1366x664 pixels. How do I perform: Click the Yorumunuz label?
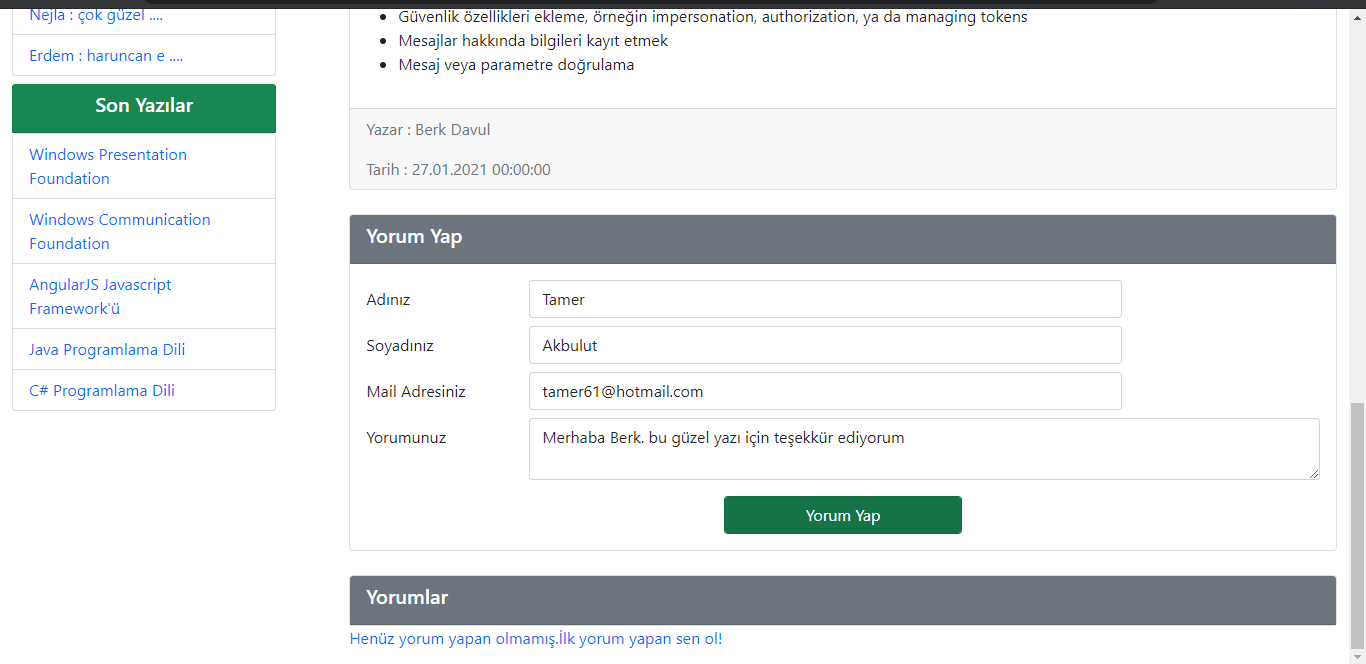point(406,438)
